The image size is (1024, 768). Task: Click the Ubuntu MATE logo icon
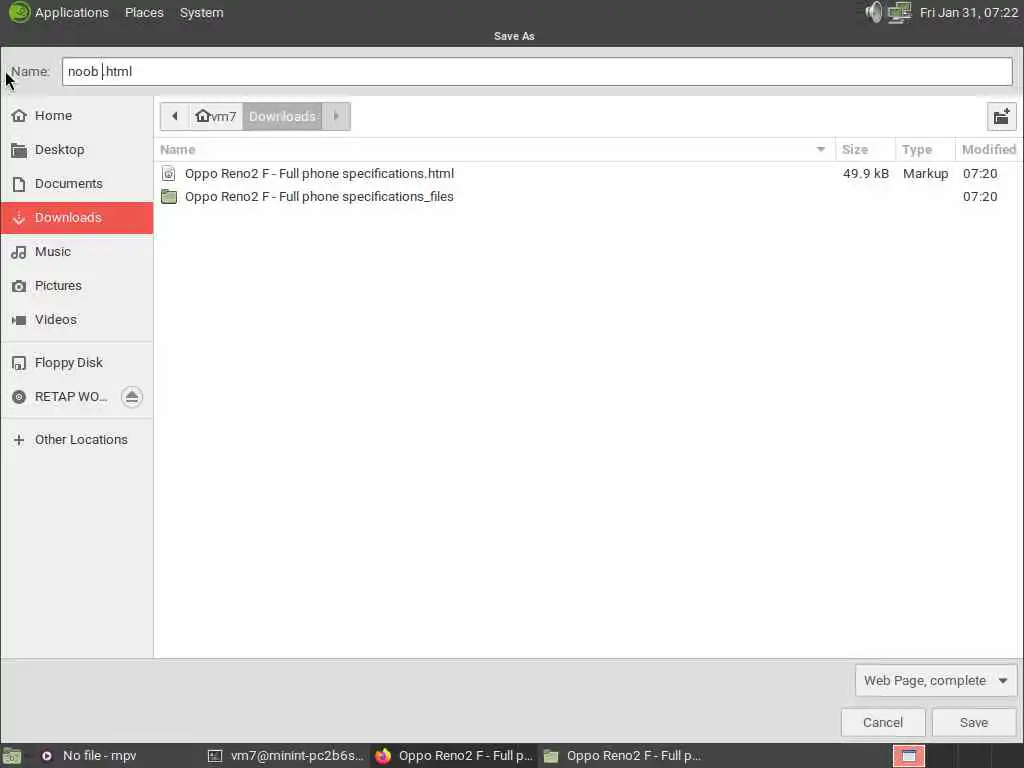pos(19,12)
